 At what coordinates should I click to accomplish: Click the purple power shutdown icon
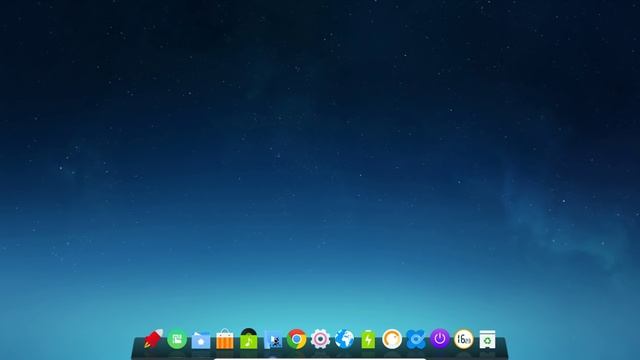(x=440, y=338)
